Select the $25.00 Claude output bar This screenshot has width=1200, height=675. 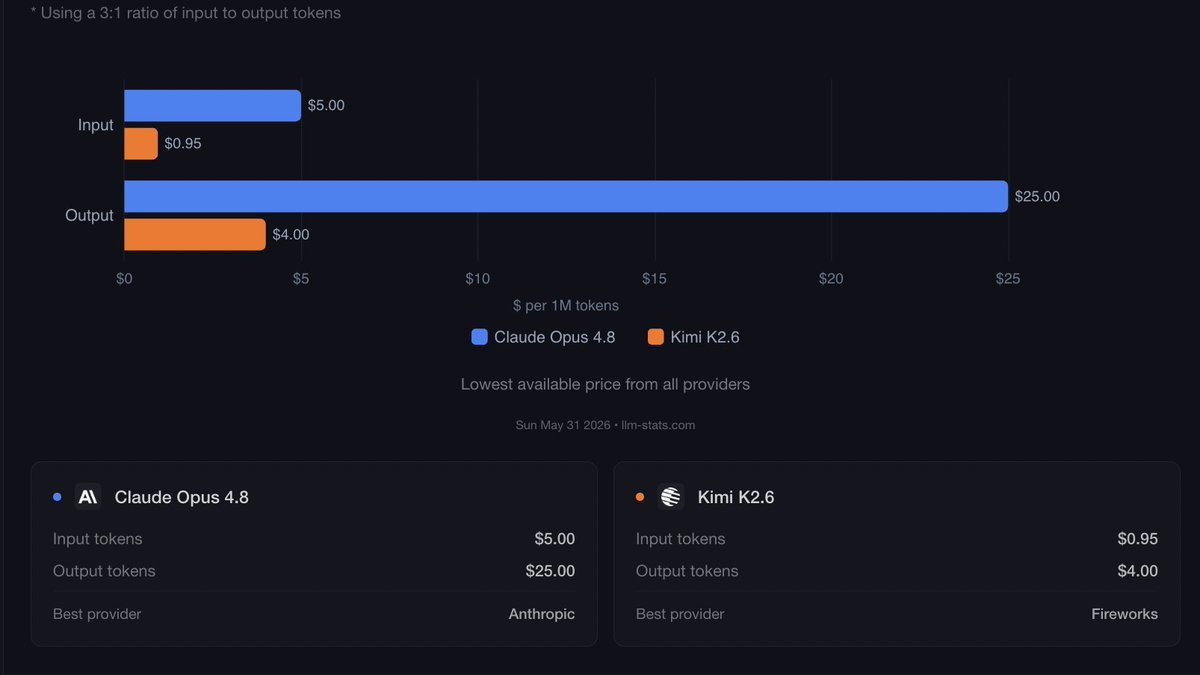point(566,196)
